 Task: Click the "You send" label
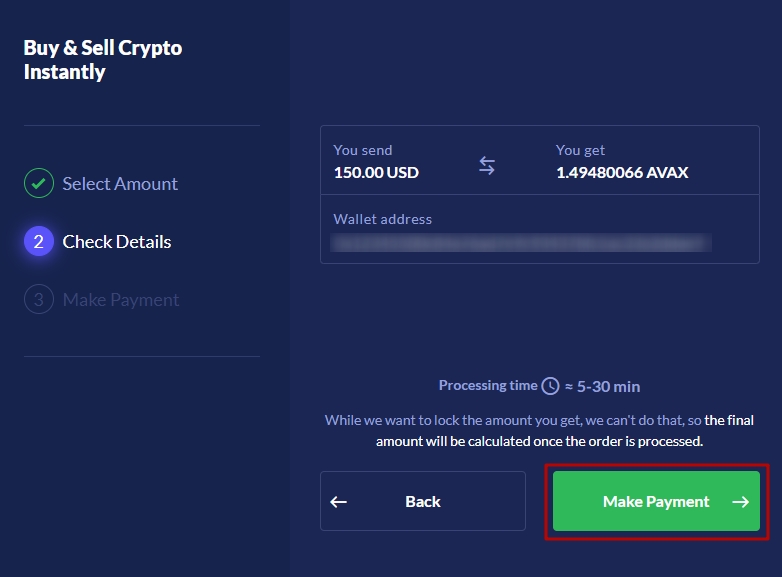363,150
